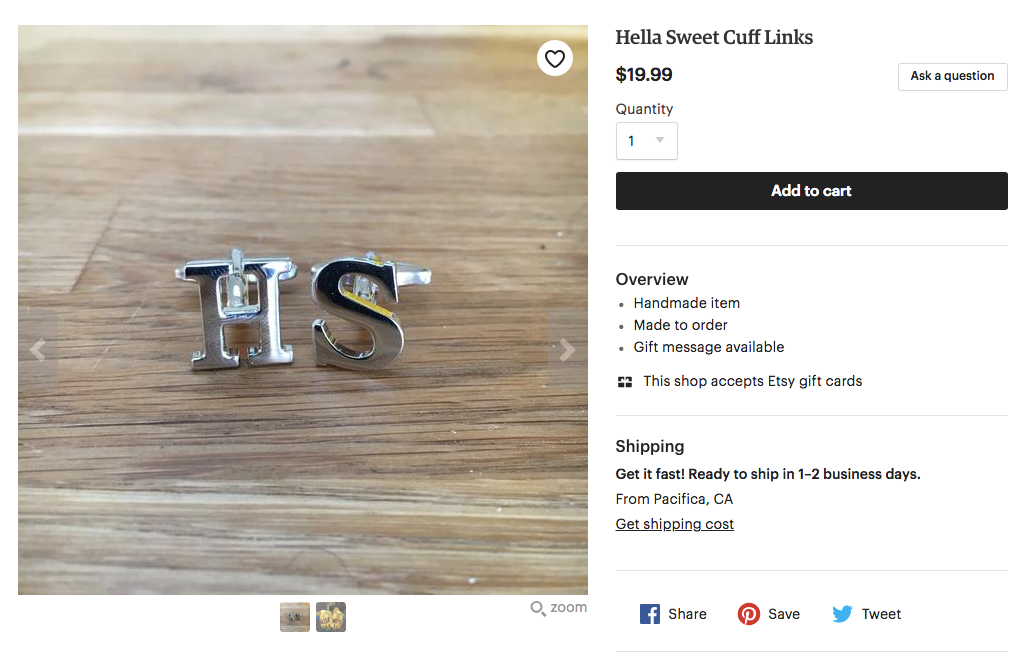Click the Twitter Tweet icon
Image resolution: width=1034 pixels, height=666 pixels.
843,614
